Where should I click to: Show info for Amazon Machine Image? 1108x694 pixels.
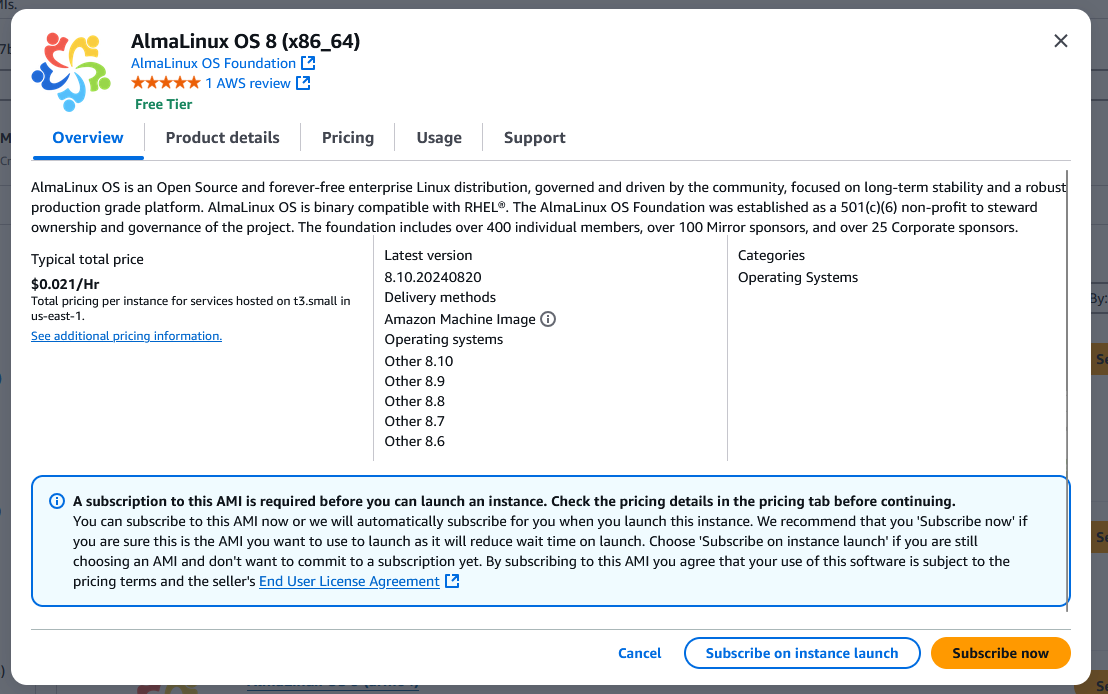pyautogui.click(x=547, y=319)
